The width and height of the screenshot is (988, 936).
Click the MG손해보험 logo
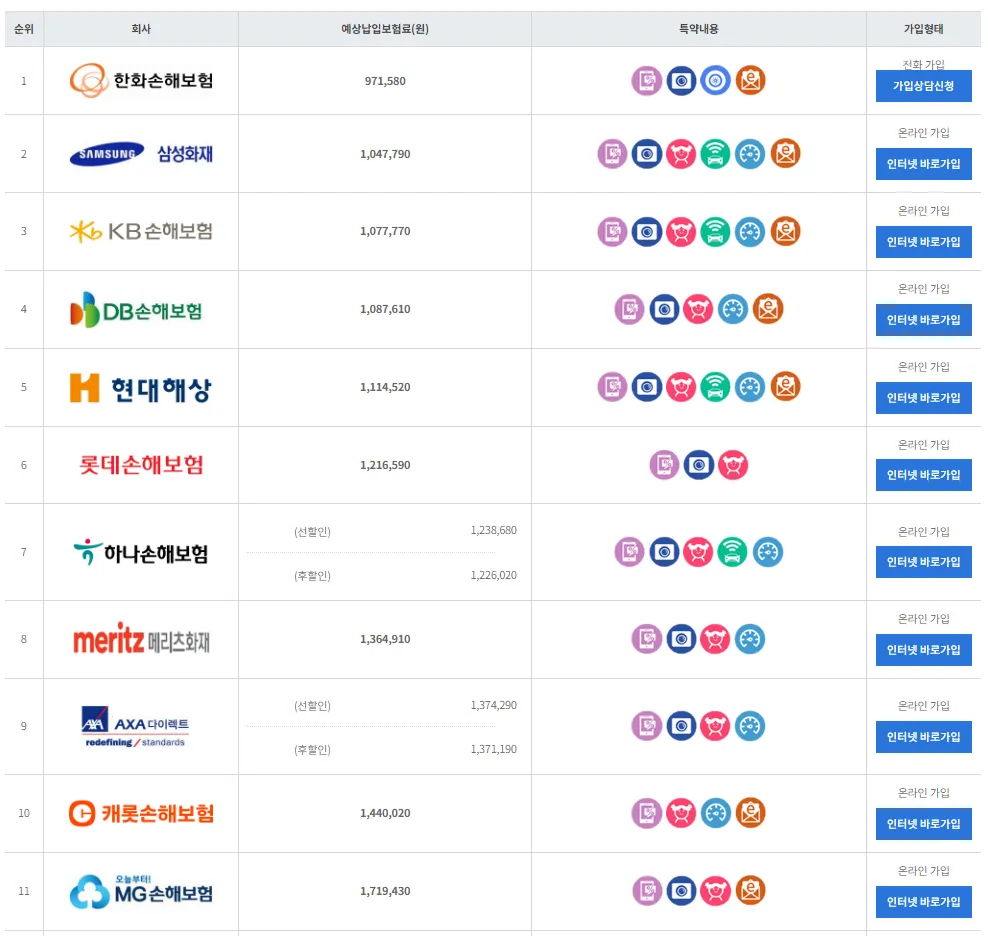tap(141, 891)
